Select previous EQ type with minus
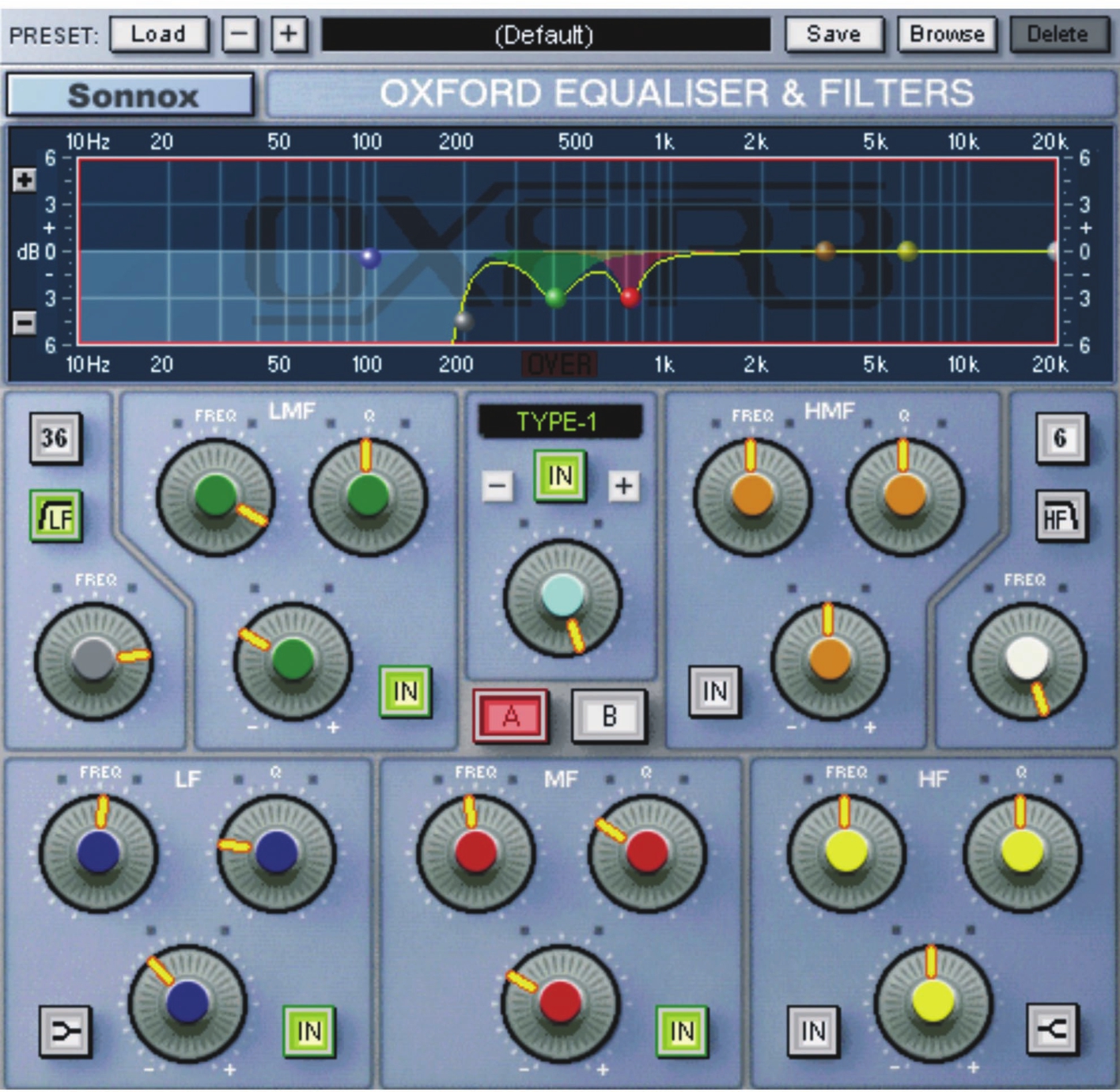 (498, 485)
